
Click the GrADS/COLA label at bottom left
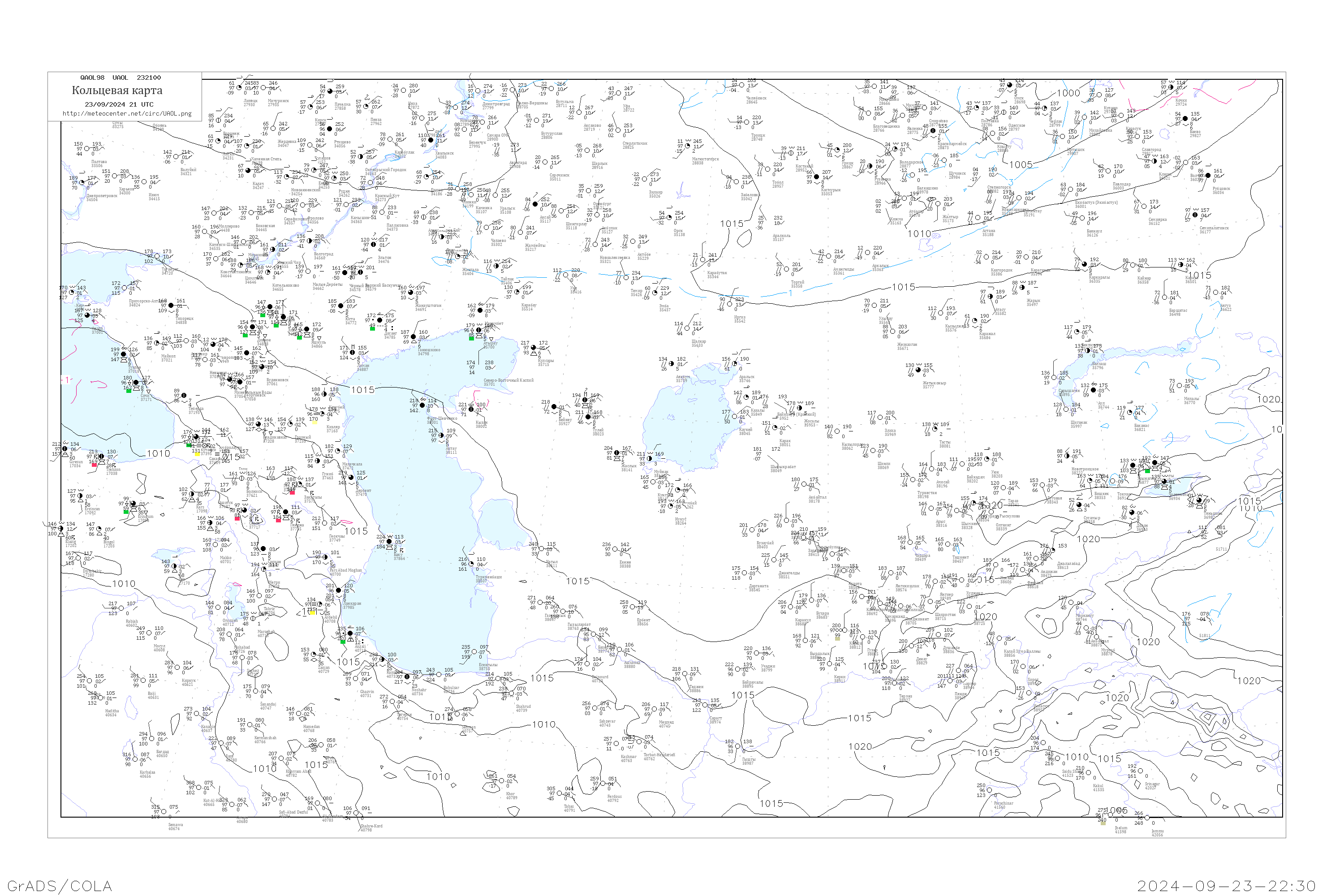(60, 886)
